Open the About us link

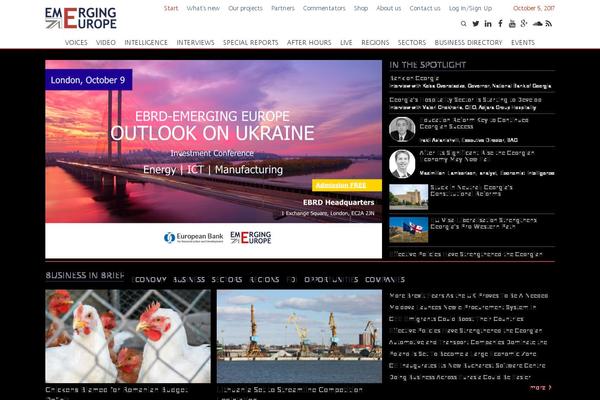(389, 8)
